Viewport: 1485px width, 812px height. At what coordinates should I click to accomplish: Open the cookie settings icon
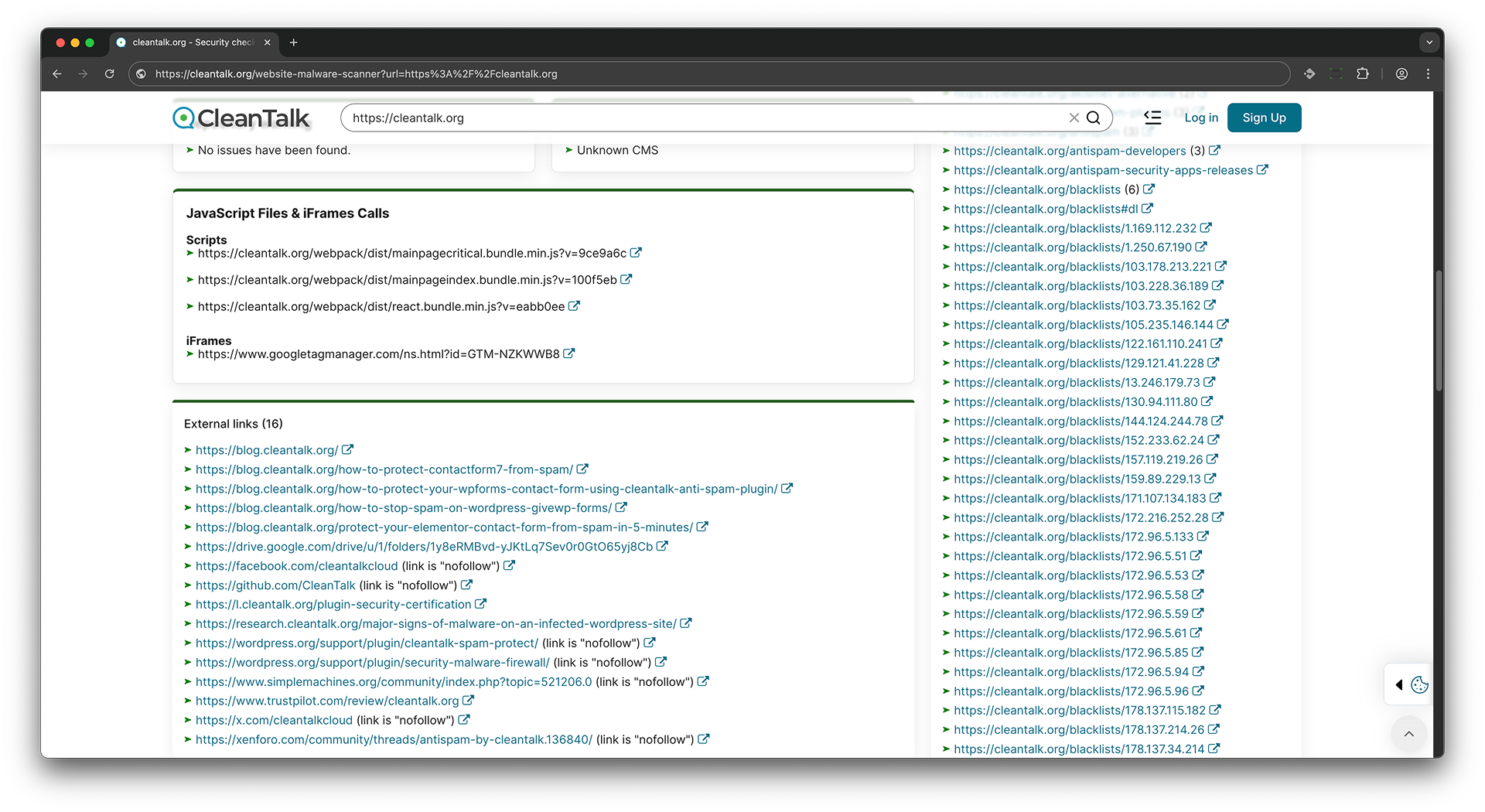pos(1419,684)
